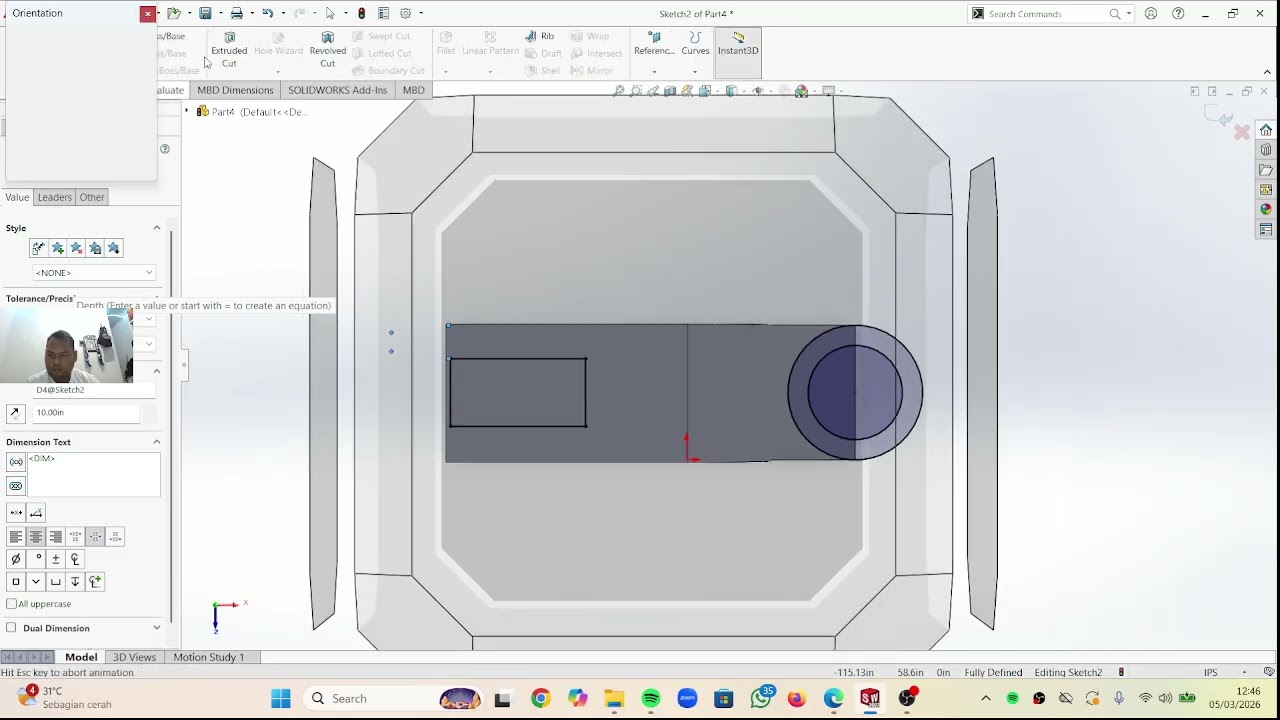The image size is (1280, 720).
Task: Open Display Style cube icon
Action: pyautogui.click(x=732, y=91)
